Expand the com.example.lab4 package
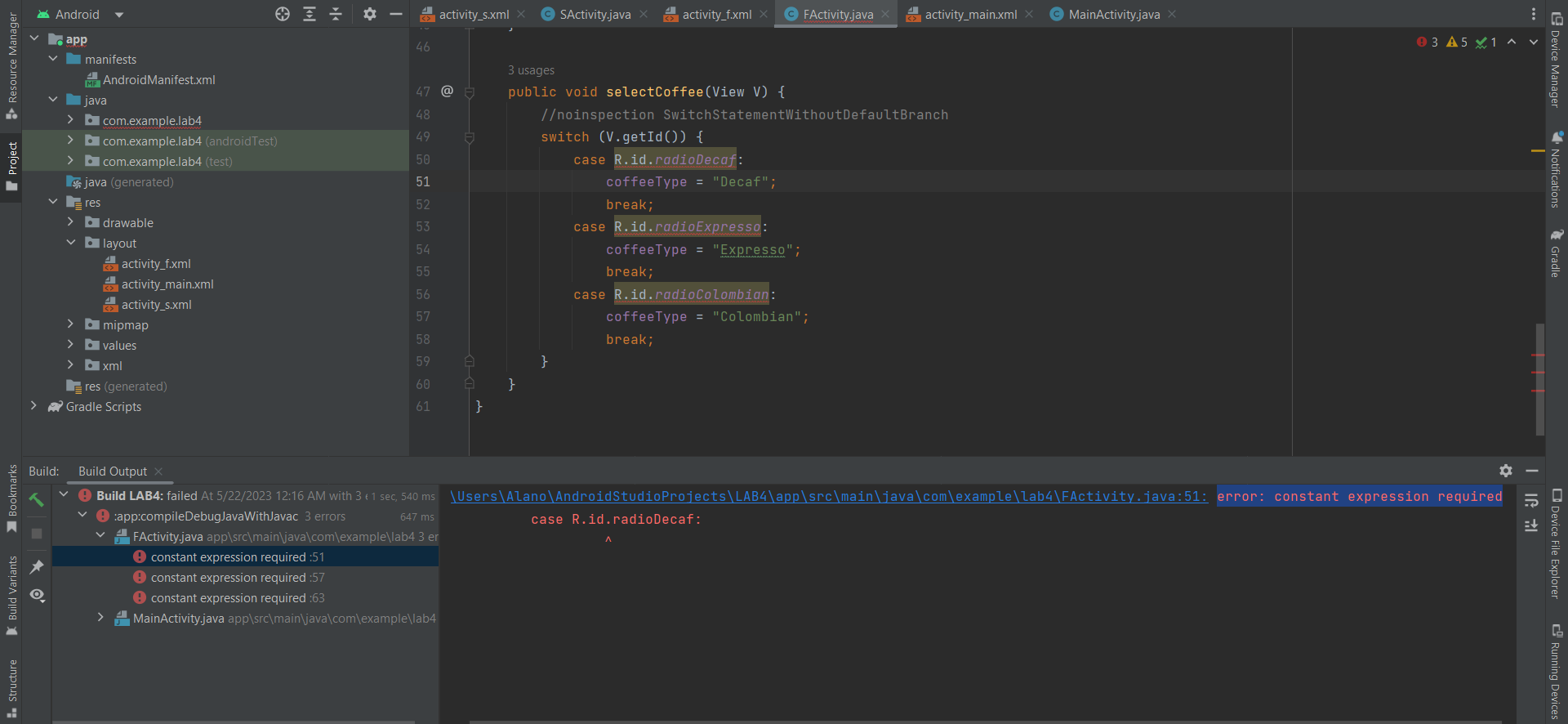This screenshot has height=724, width=1568. (70, 120)
